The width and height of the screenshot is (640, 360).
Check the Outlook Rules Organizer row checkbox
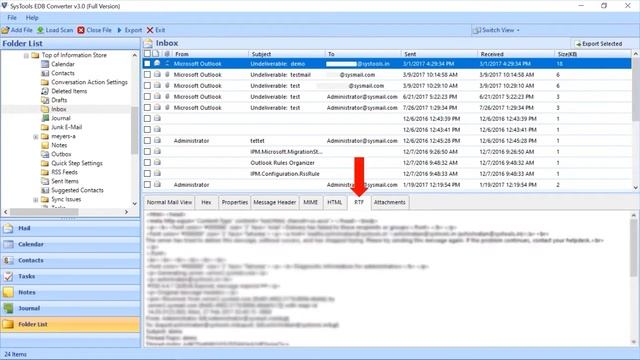point(147,162)
